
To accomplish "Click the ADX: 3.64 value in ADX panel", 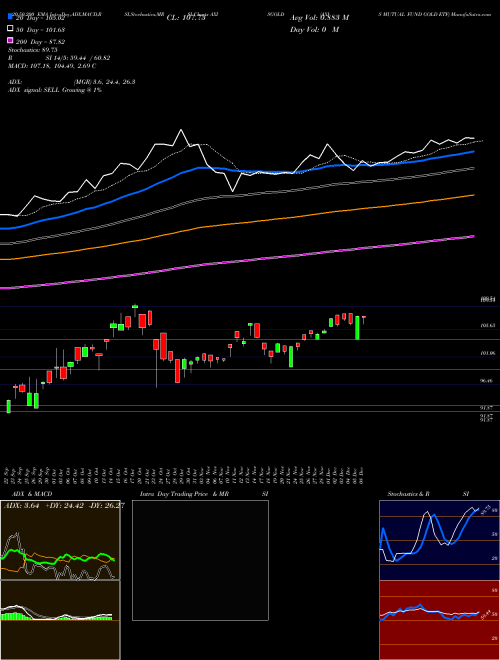I will [21, 506].
